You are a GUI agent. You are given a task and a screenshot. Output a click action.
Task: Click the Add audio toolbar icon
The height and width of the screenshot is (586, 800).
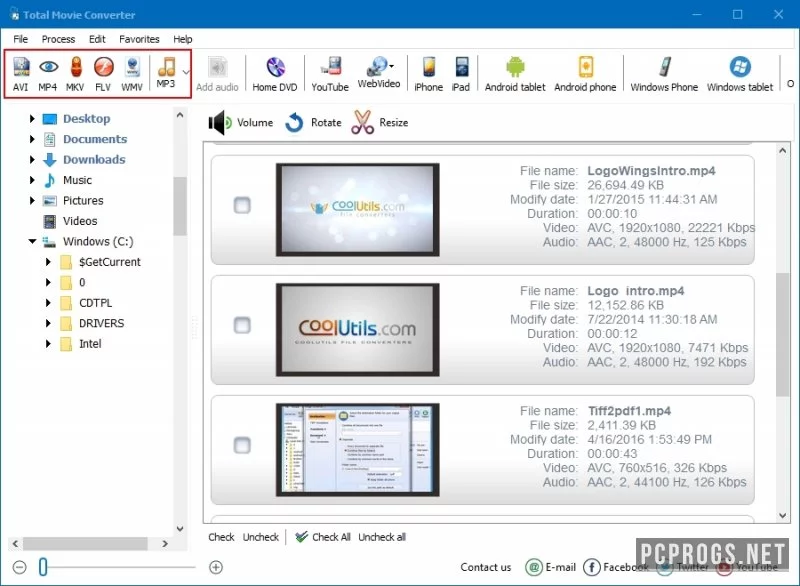point(217,74)
